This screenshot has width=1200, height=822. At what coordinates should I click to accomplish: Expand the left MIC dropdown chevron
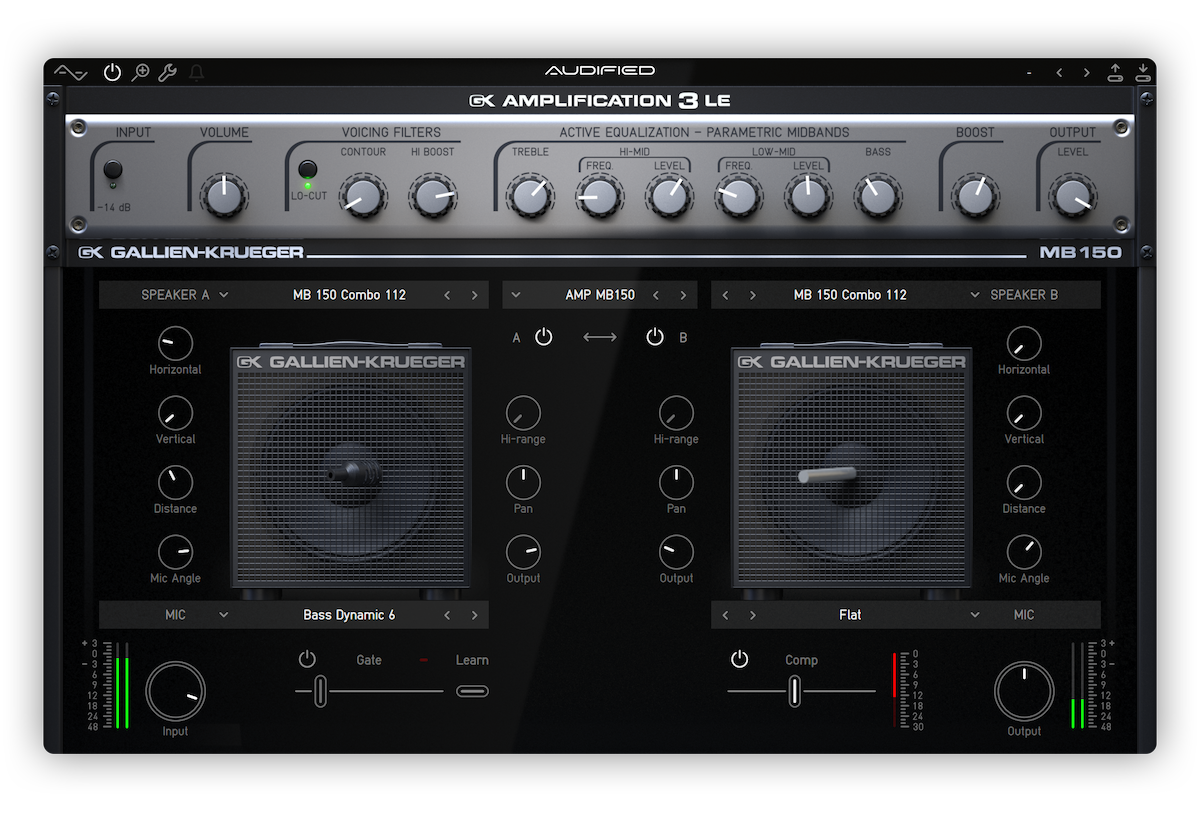point(224,615)
